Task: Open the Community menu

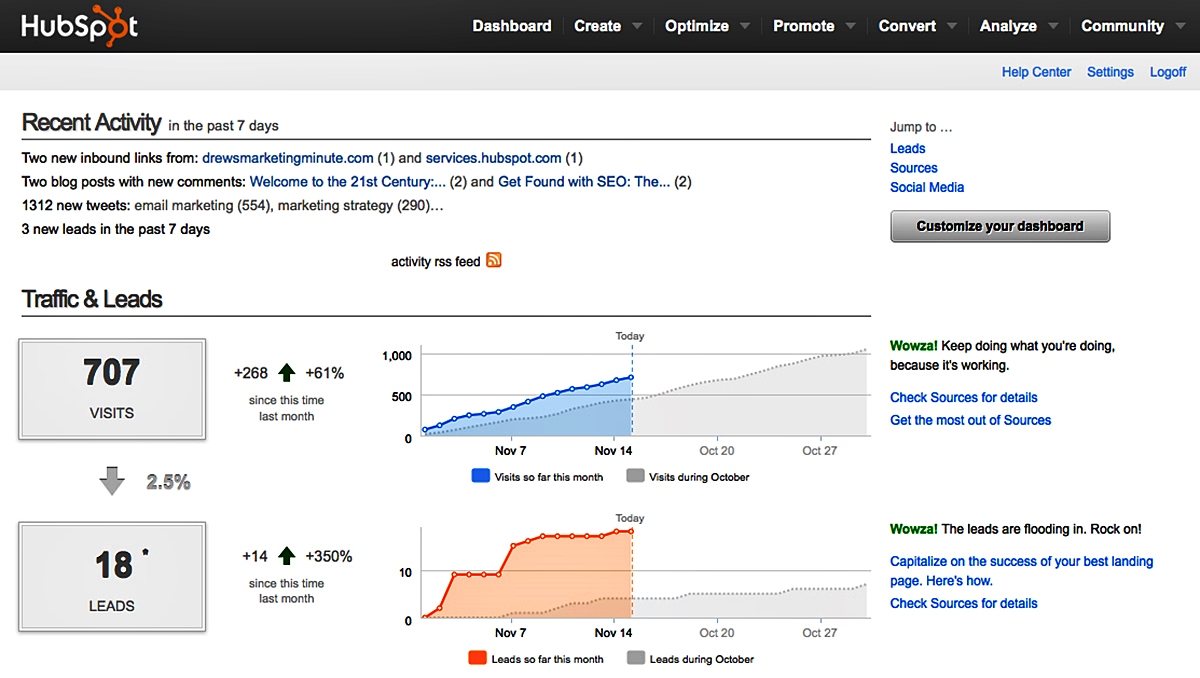Action: pyautogui.click(x=1122, y=26)
